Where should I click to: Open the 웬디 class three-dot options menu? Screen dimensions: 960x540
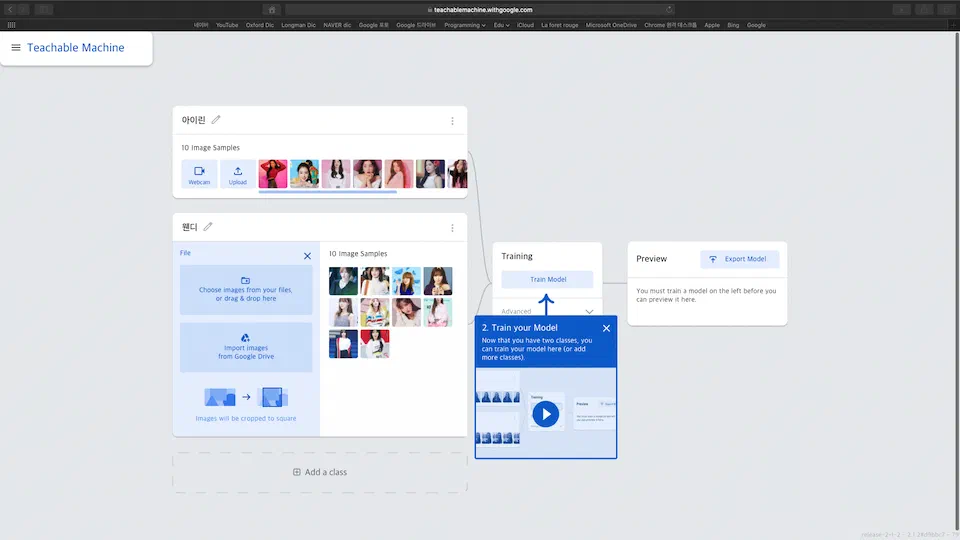(x=452, y=228)
